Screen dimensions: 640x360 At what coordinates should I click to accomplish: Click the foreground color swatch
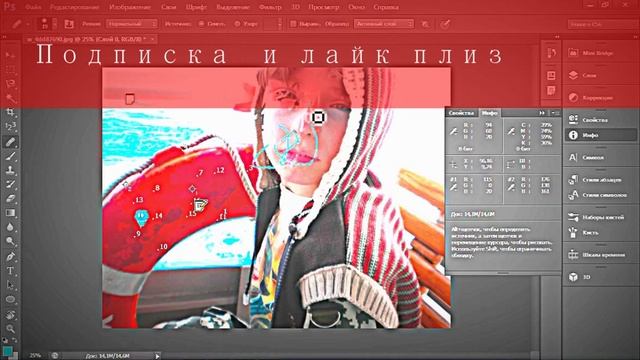pos(7,351)
